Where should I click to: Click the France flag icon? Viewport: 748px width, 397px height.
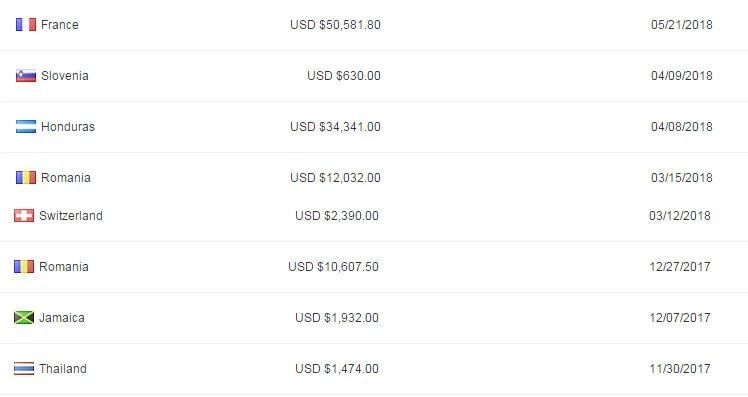(26, 24)
